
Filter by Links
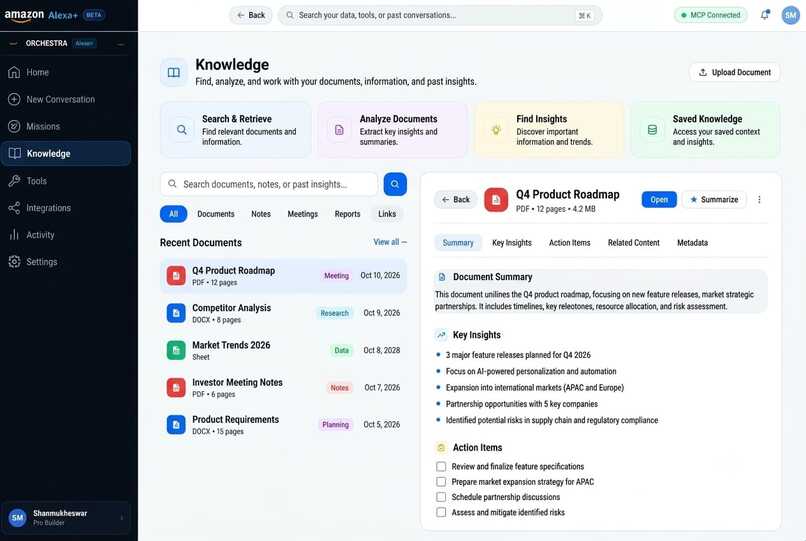tap(387, 214)
